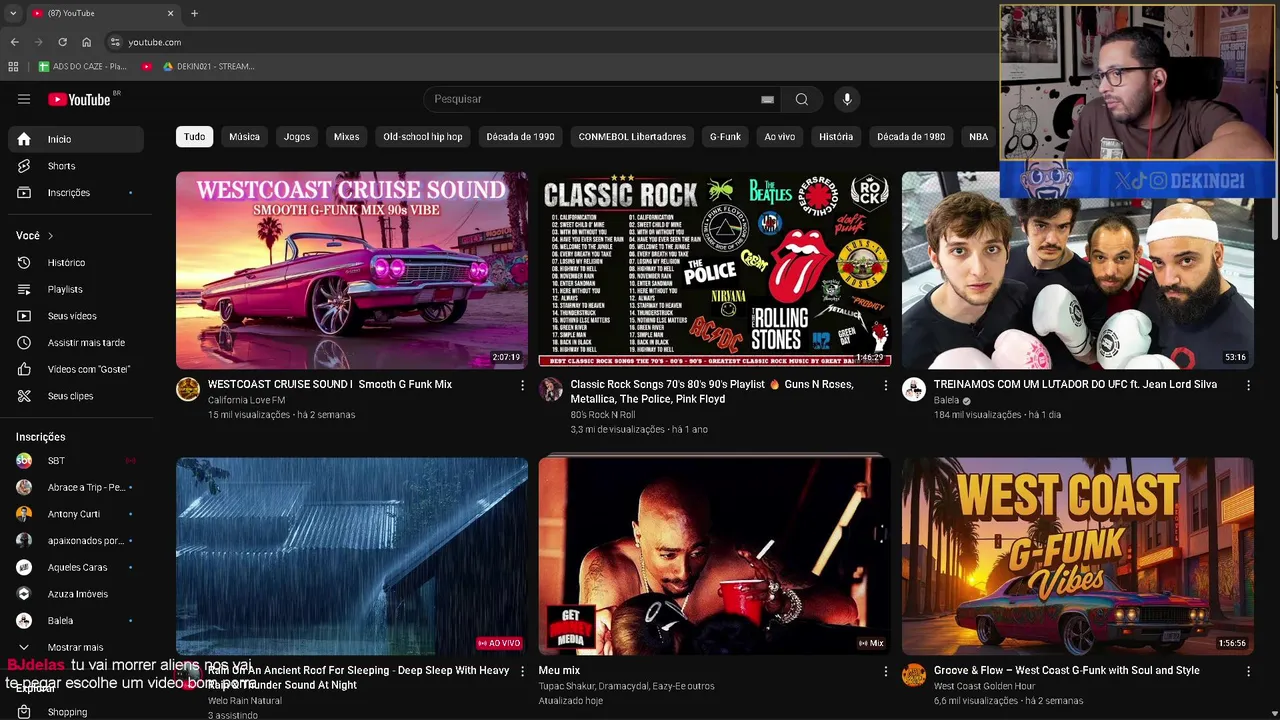This screenshot has height=720, width=1280.
Task: Select the Jogos filter chip
Action: [x=297, y=137]
